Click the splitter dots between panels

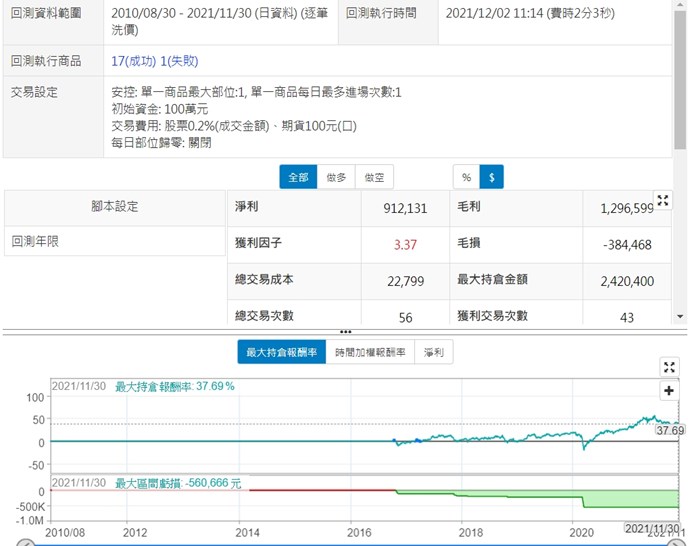345,331
